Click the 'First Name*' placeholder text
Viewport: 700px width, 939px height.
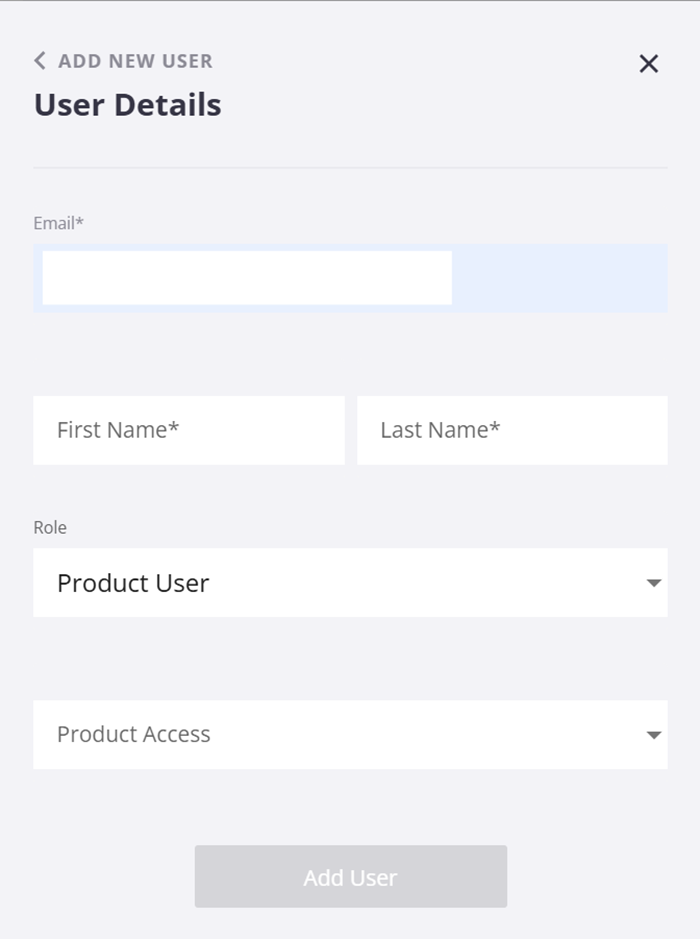point(118,430)
